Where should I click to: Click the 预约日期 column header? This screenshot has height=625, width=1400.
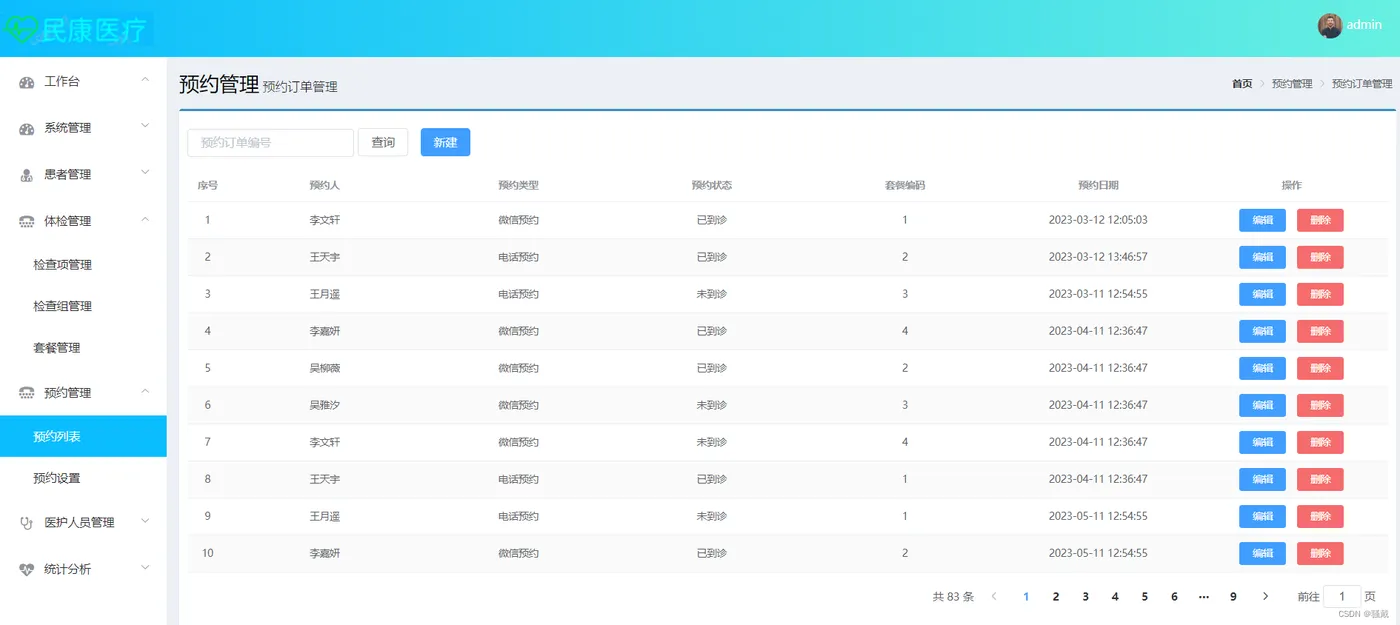point(1098,185)
